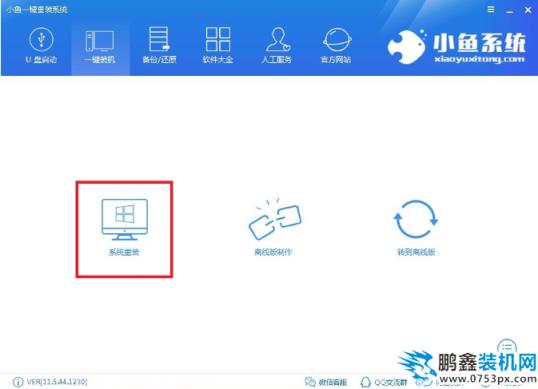Click the WeChat icon in status bar
Viewport: 538px width, 389px height.
click(310, 382)
